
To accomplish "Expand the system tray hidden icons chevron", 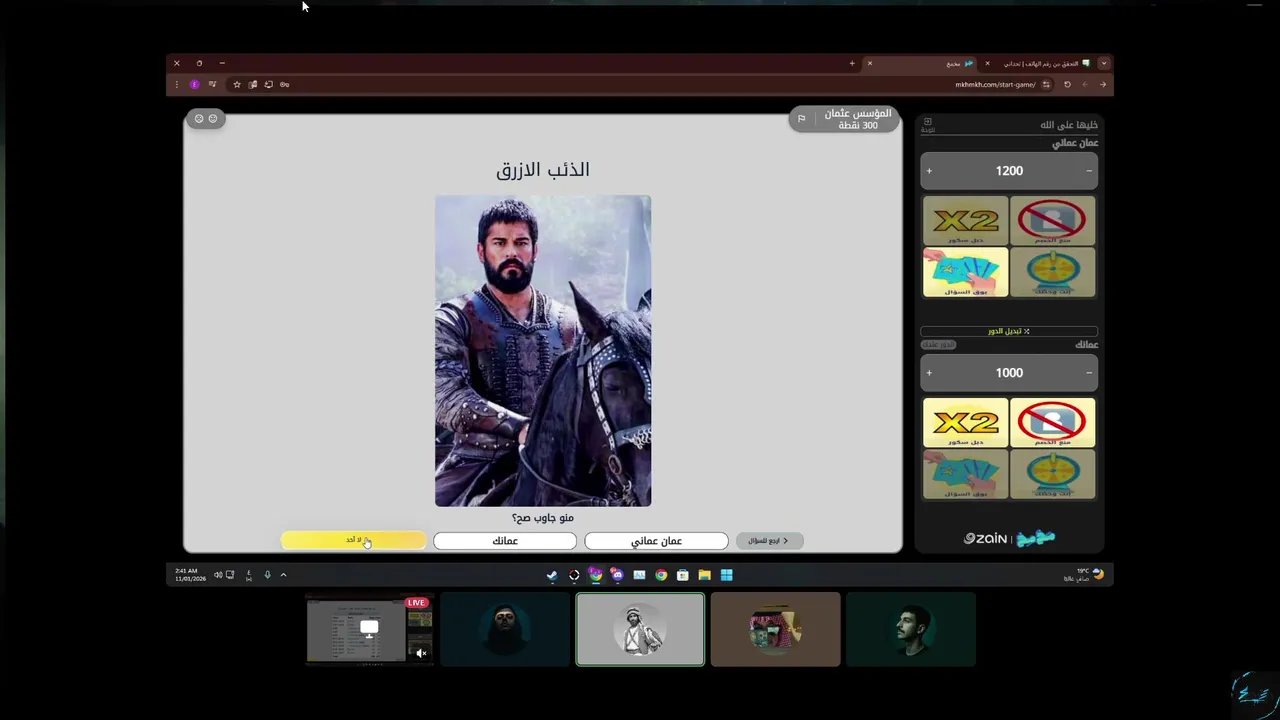I will pyautogui.click(x=283, y=575).
